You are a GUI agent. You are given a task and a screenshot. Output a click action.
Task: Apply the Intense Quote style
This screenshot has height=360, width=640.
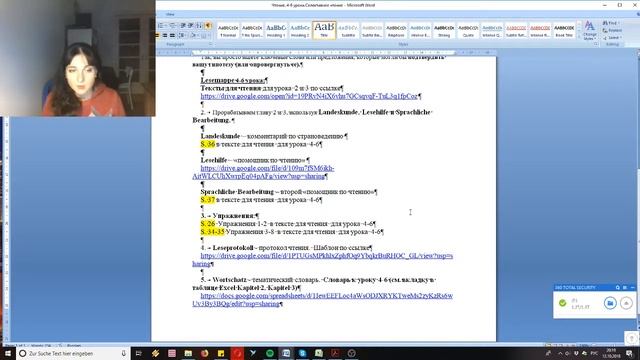[x=492, y=31]
